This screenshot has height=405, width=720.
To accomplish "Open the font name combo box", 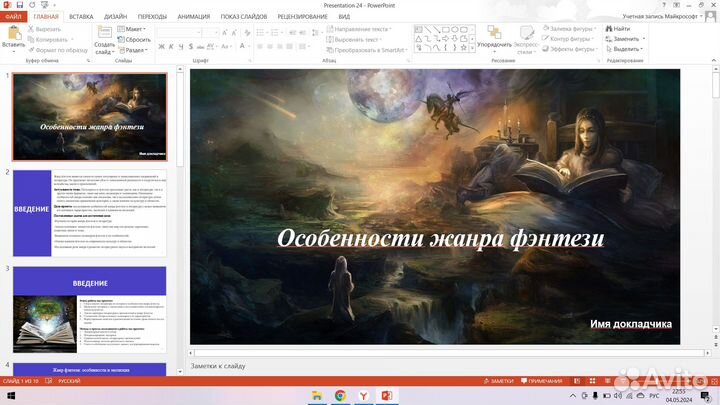I will (179, 33).
